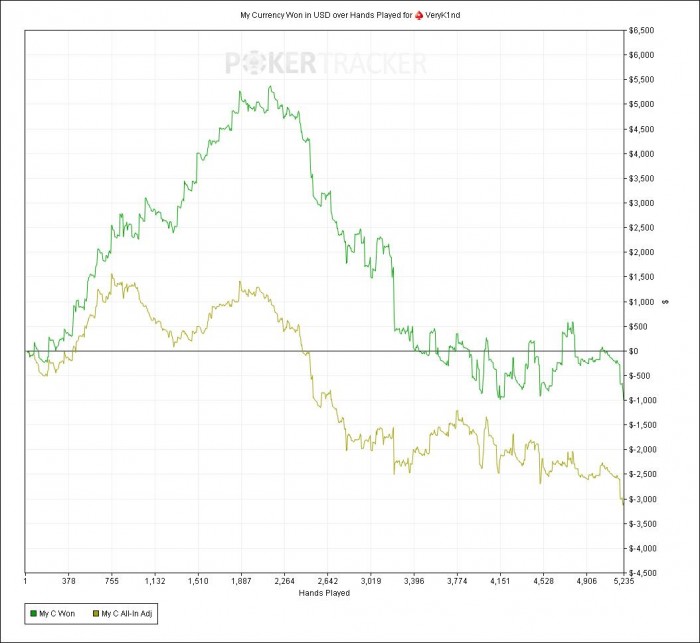Click the 1,132 x-axis tick label
Screen dimensions: 700x643
155,581
